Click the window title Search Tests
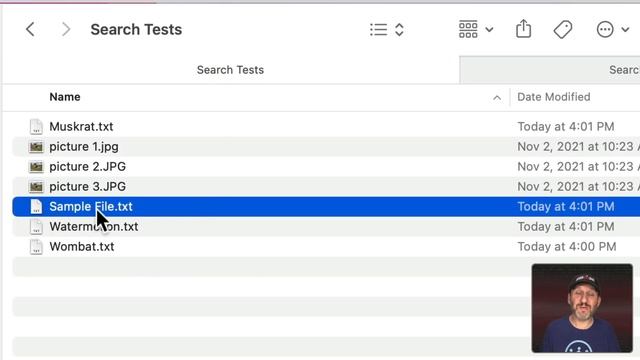The image size is (640, 360). click(x=136, y=29)
